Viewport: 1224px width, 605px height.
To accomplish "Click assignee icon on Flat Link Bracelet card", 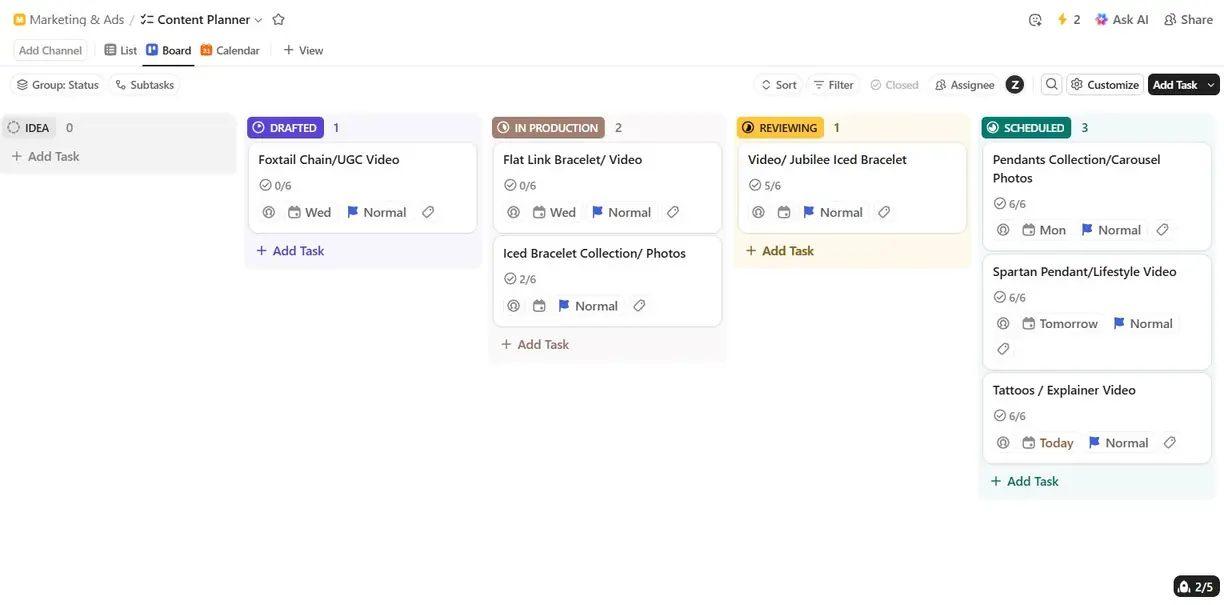I will pos(513,212).
